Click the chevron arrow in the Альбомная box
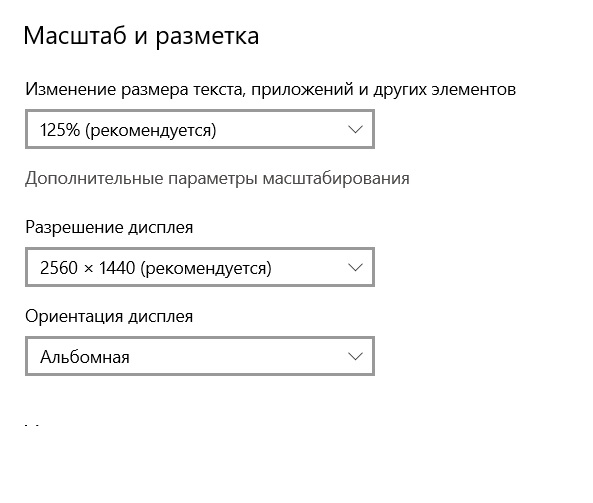Image resolution: width=593 pixels, height=503 pixels. point(355,356)
